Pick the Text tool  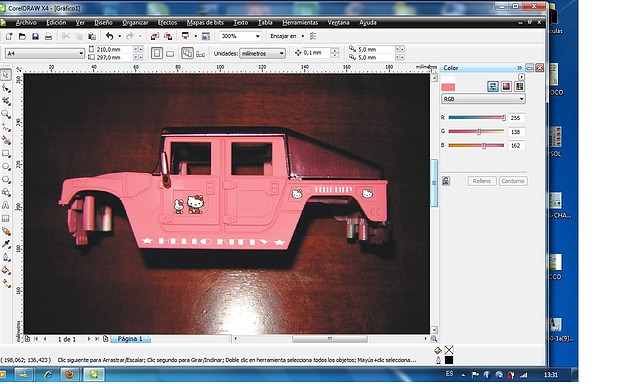pos(6,205)
